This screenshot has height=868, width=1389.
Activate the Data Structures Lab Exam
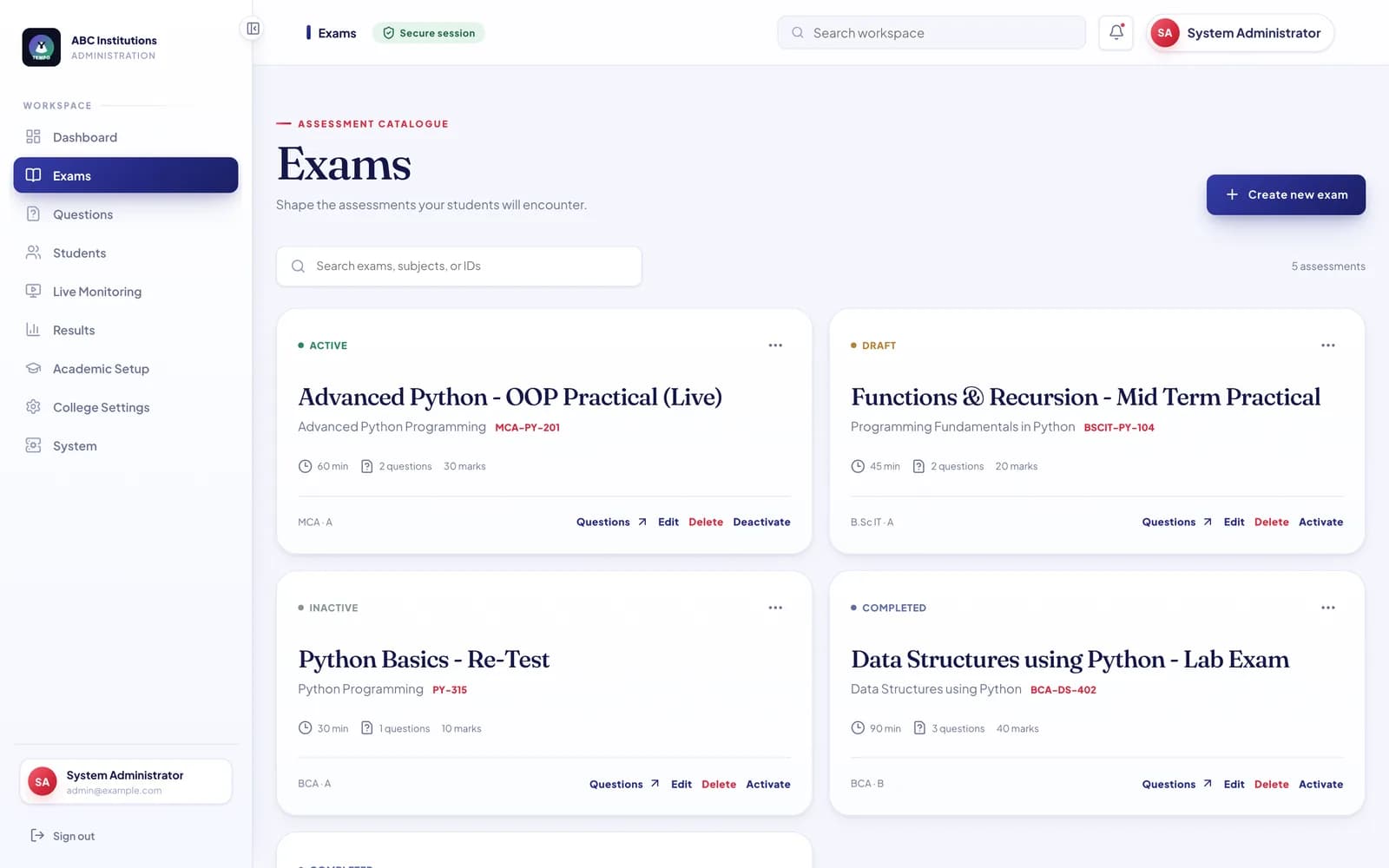tap(1320, 784)
